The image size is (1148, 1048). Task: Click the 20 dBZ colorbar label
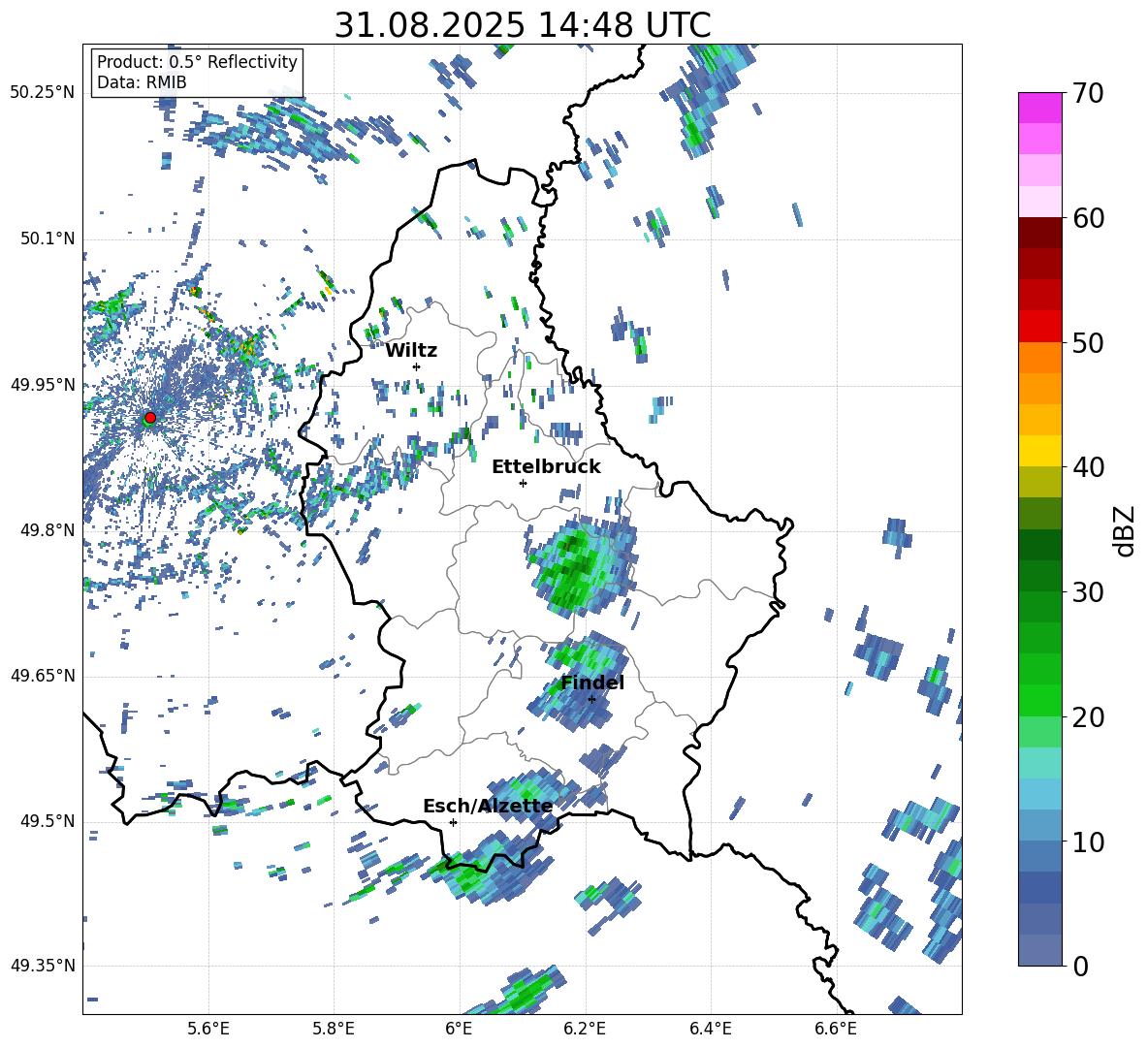coord(1089,717)
